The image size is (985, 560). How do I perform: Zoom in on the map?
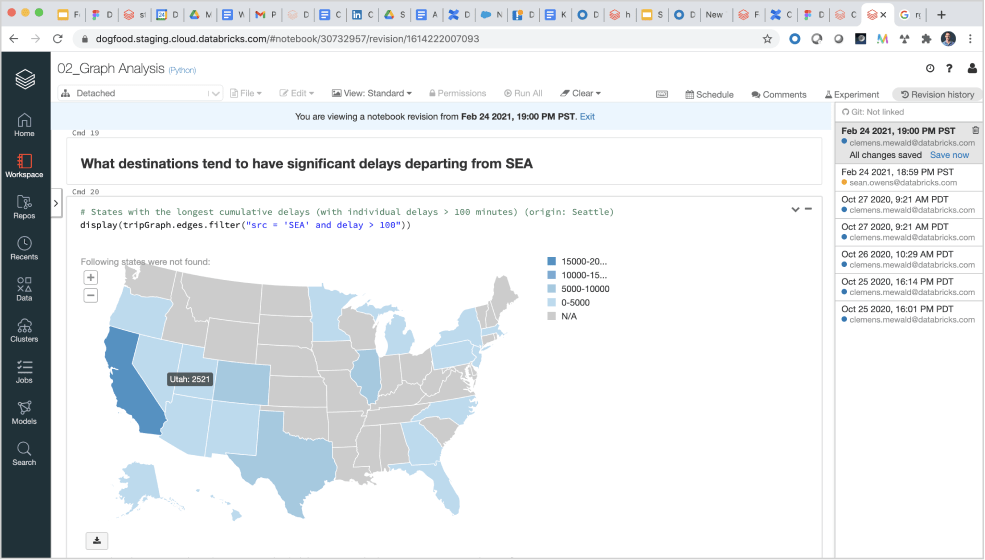(91, 278)
